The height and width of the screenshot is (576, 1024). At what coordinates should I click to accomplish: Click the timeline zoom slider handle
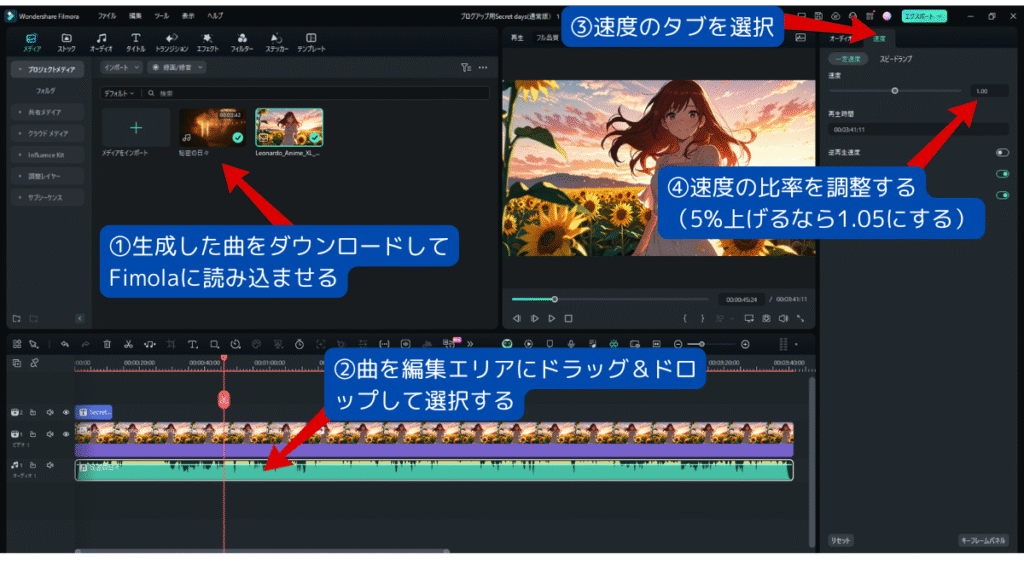pos(701,344)
